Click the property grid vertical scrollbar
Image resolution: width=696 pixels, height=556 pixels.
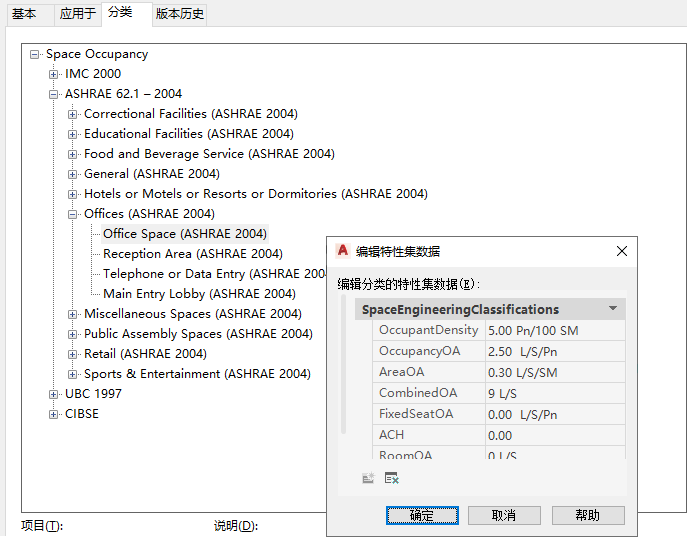coord(343,364)
